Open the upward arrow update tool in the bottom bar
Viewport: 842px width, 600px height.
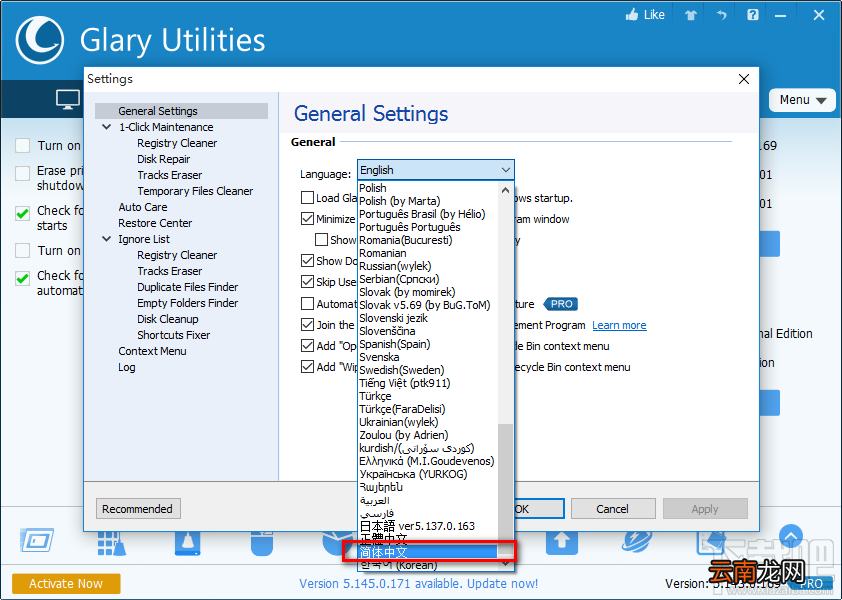[x=562, y=543]
